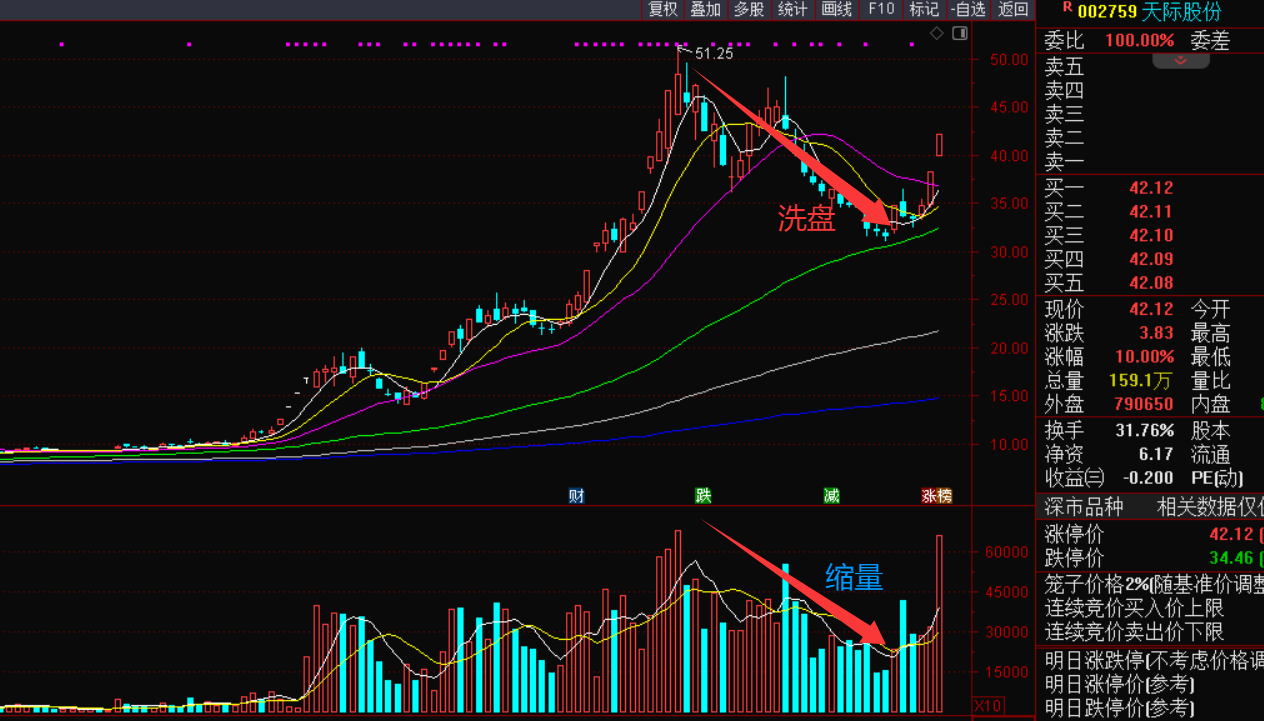Click 买四 price 42.09
This screenshot has width=1264, height=721.
click(1151, 260)
